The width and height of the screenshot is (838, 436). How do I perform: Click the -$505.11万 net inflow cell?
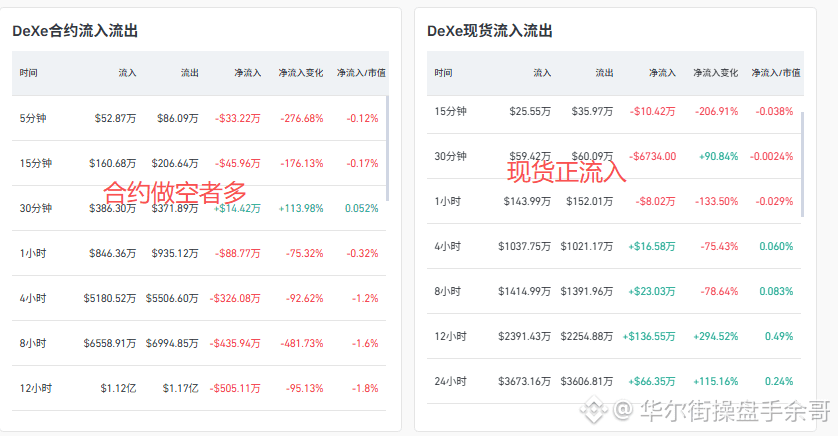click(x=235, y=388)
